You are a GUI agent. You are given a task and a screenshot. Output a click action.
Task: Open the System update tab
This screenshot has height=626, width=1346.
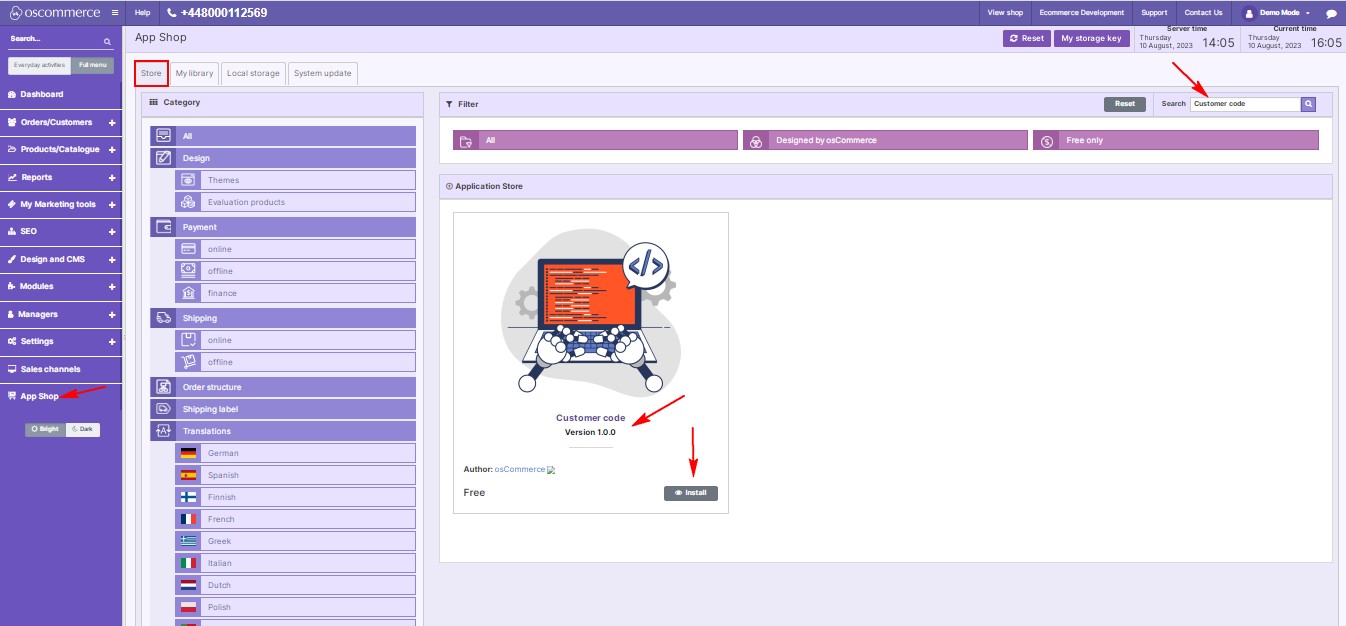tap(322, 73)
